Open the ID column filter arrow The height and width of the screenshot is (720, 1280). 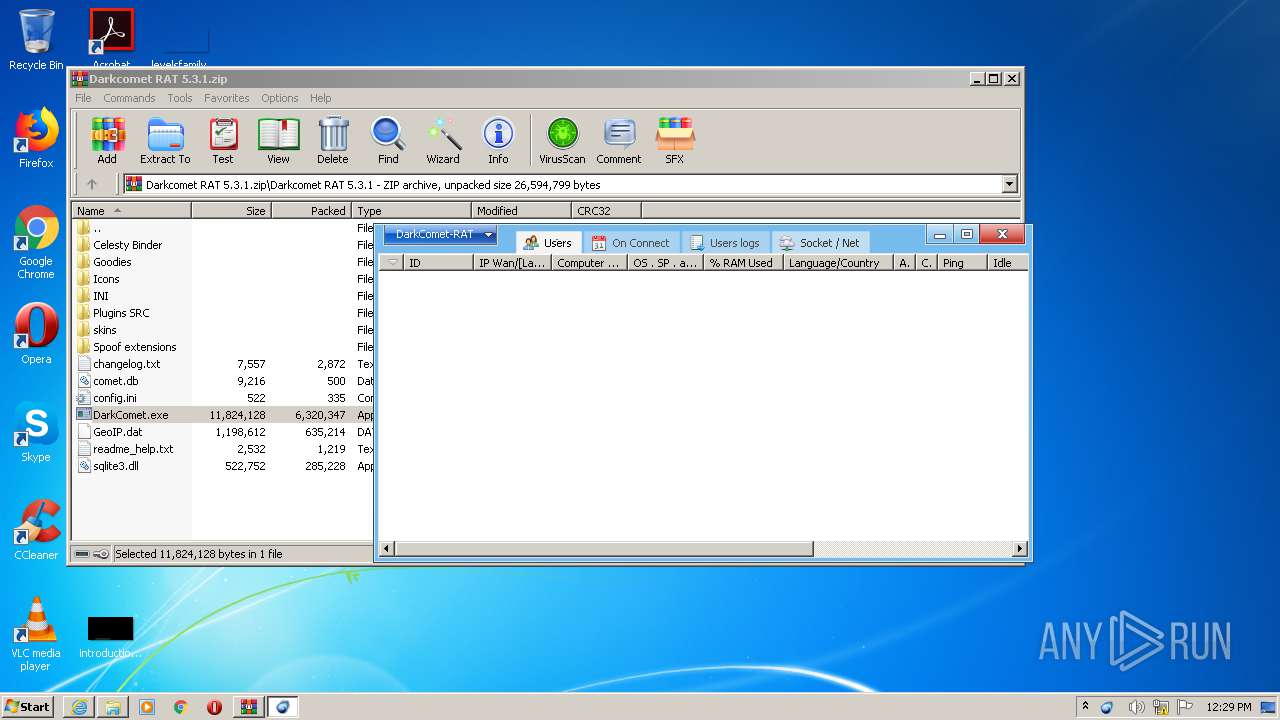tap(392, 263)
